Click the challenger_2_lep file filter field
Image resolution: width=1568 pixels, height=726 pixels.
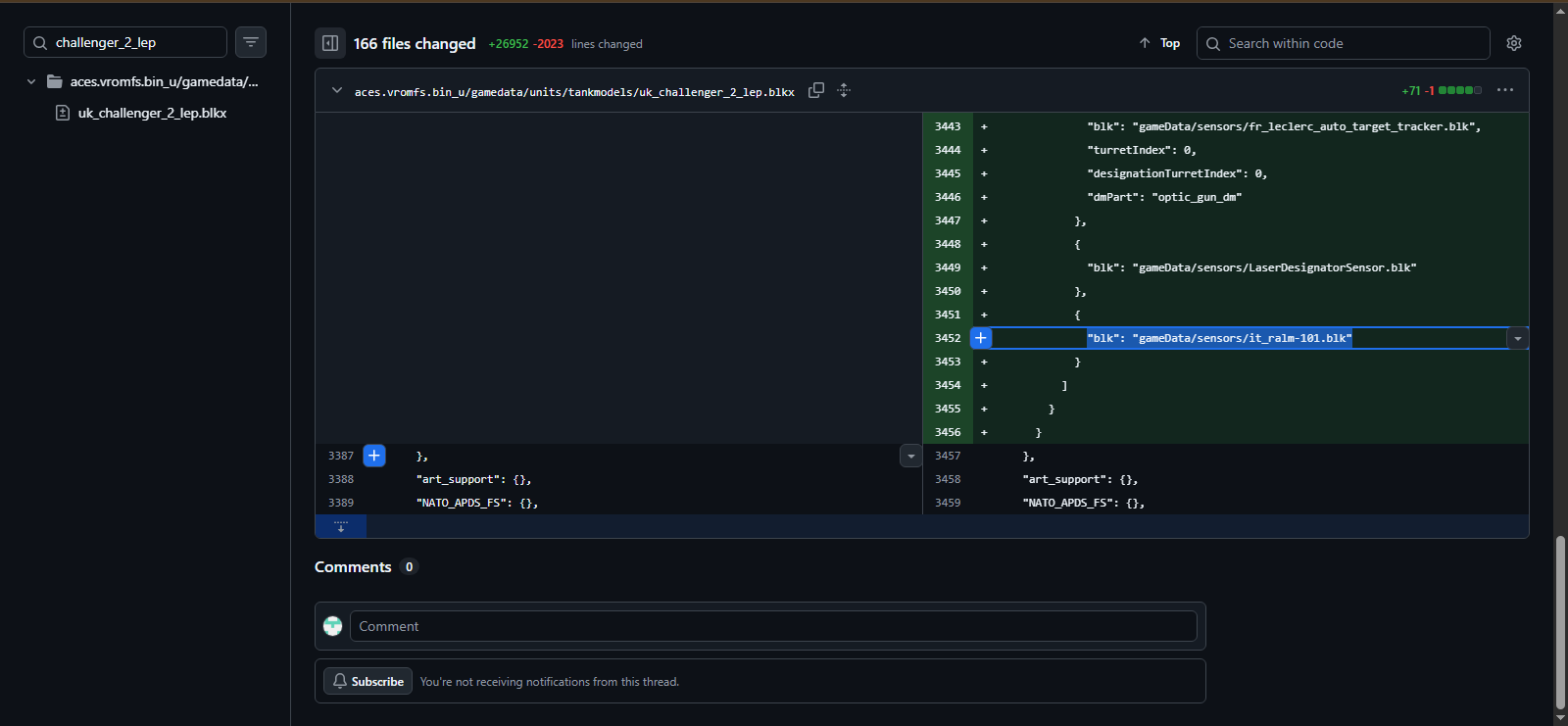pos(135,42)
